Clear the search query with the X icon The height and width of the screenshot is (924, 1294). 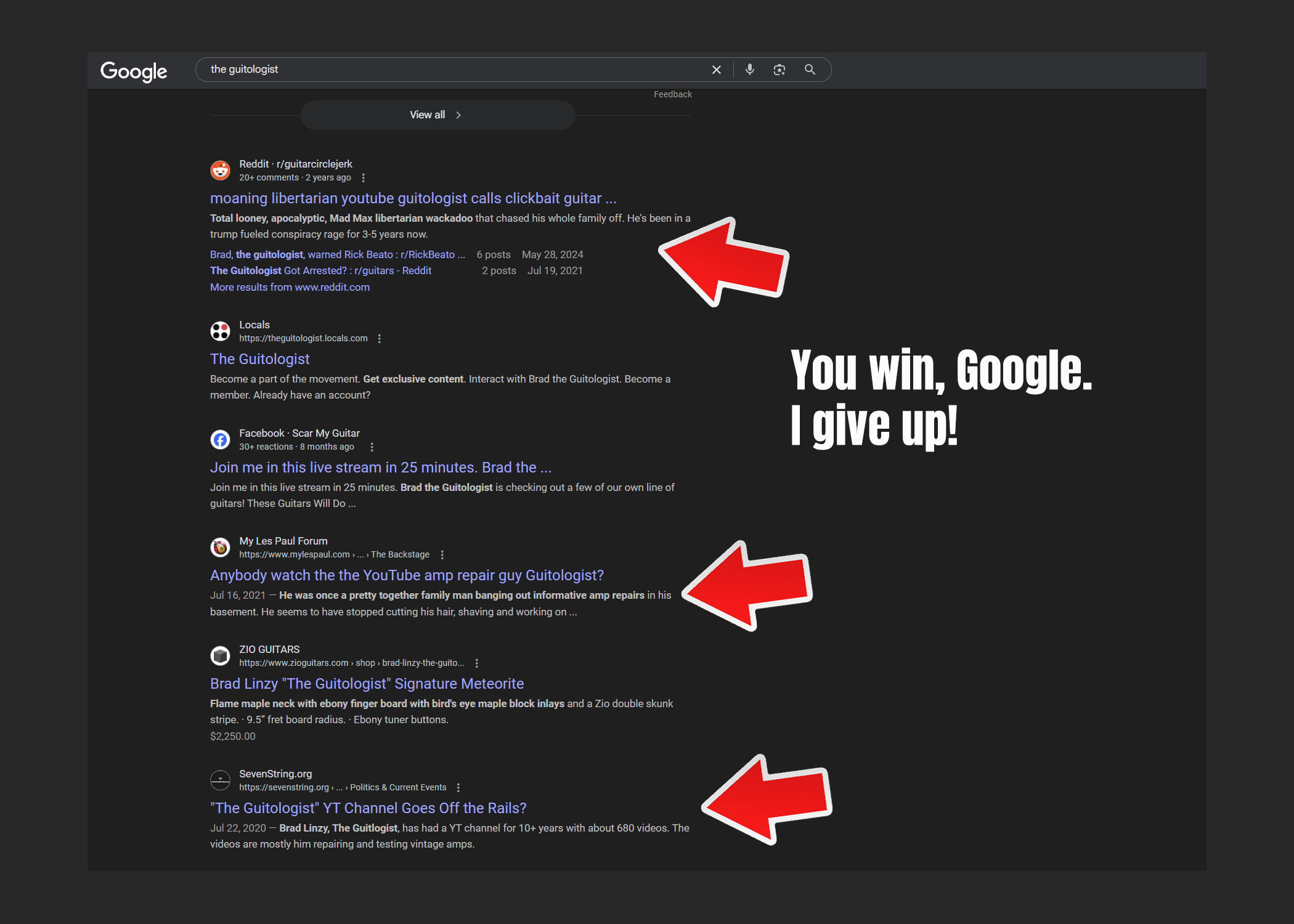(716, 70)
